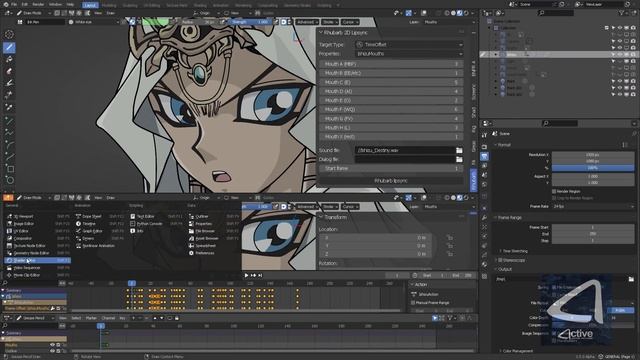
Task: Click the Rhubarb lipsync button
Action: pos(391,180)
